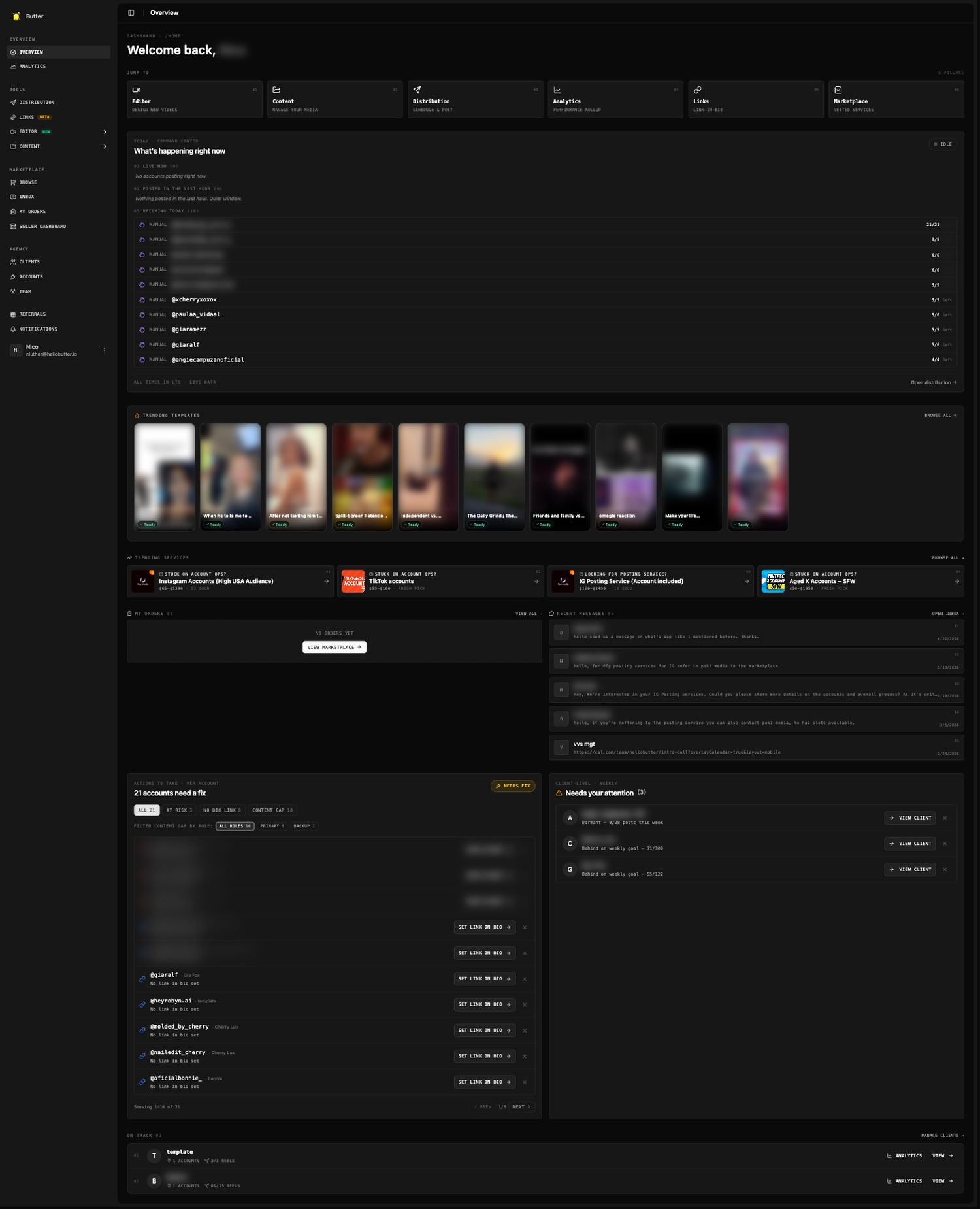Viewport: 980px width, 1209px height.
Task: Select the Content Gap tab
Action: [272, 810]
